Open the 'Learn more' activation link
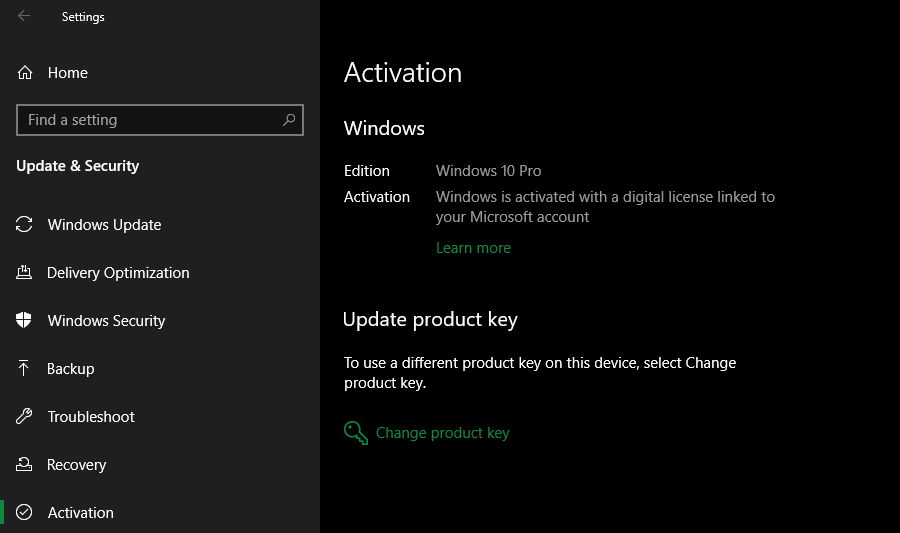Screen dimensions: 900x533 point(473,248)
